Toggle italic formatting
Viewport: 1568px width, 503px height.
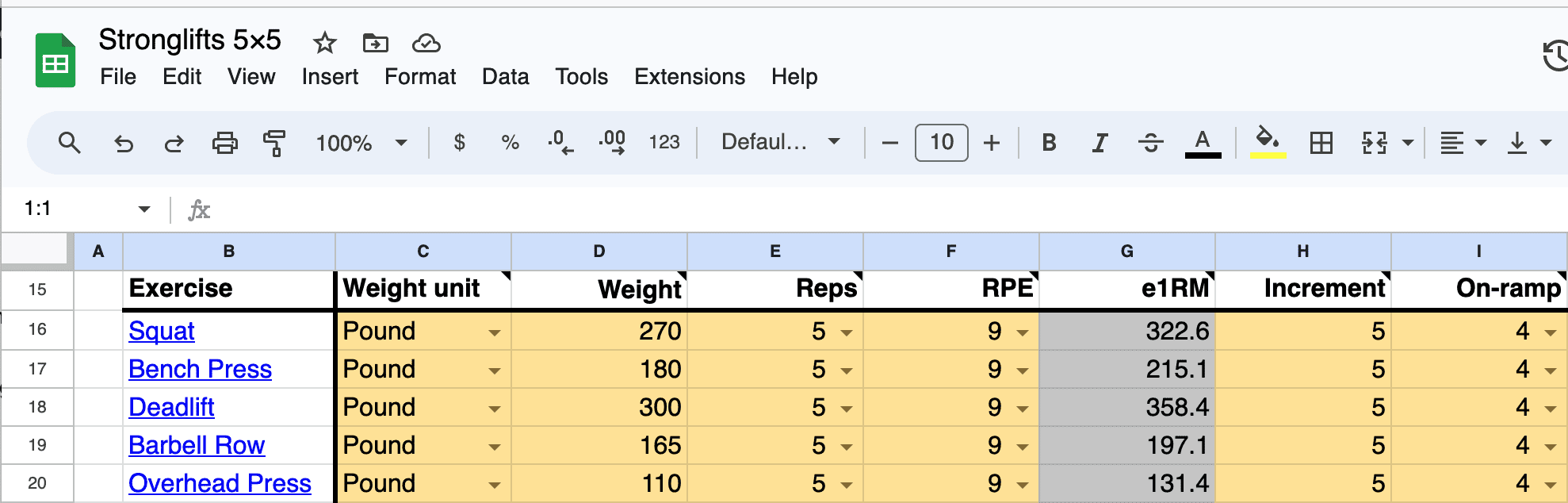pyautogui.click(x=1100, y=143)
